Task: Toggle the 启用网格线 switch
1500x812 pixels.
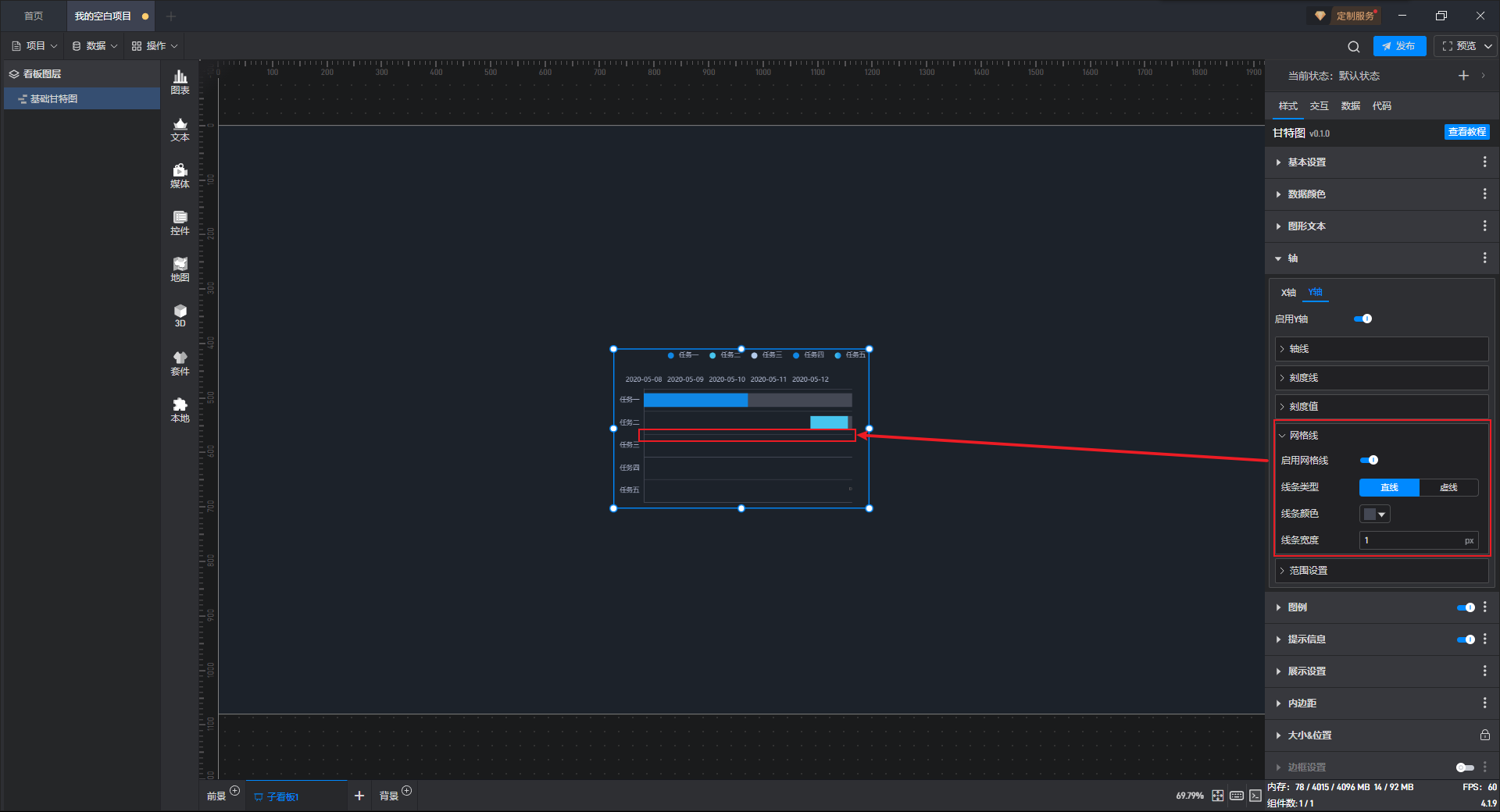Action: pyautogui.click(x=1370, y=460)
